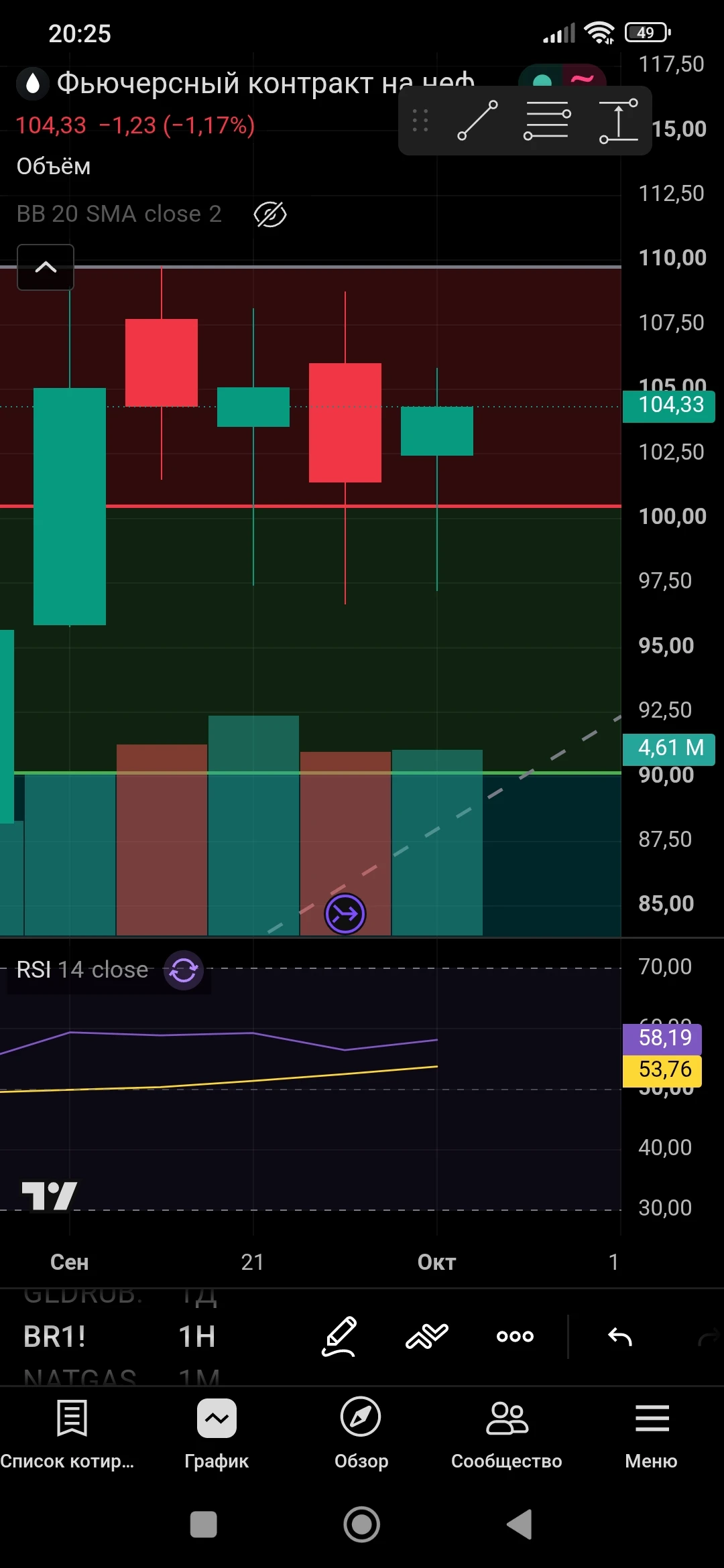
Task: Tap the yellow 53,76 value label
Action: click(x=662, y=1070)
